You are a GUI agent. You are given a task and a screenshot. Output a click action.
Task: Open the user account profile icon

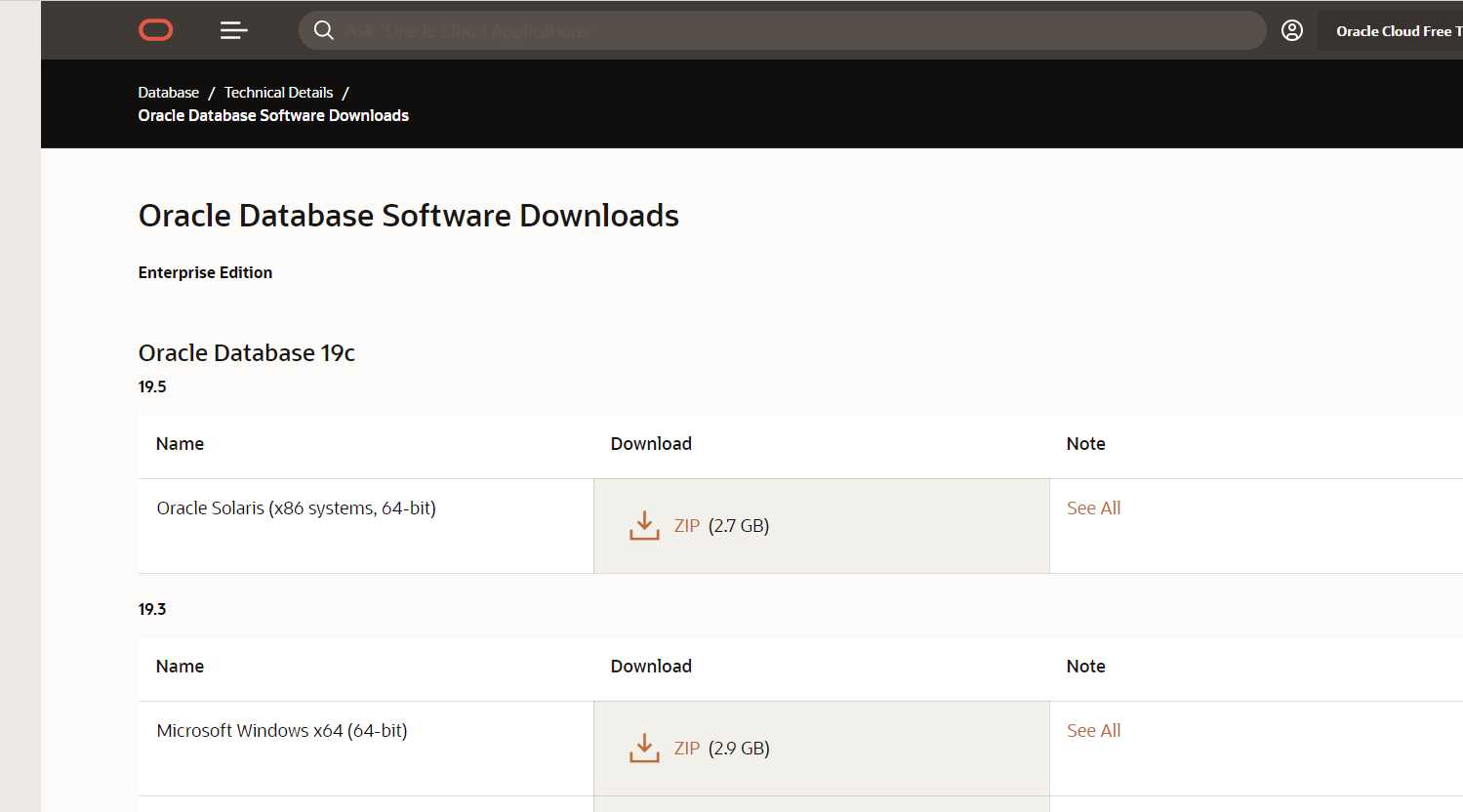1292,30
